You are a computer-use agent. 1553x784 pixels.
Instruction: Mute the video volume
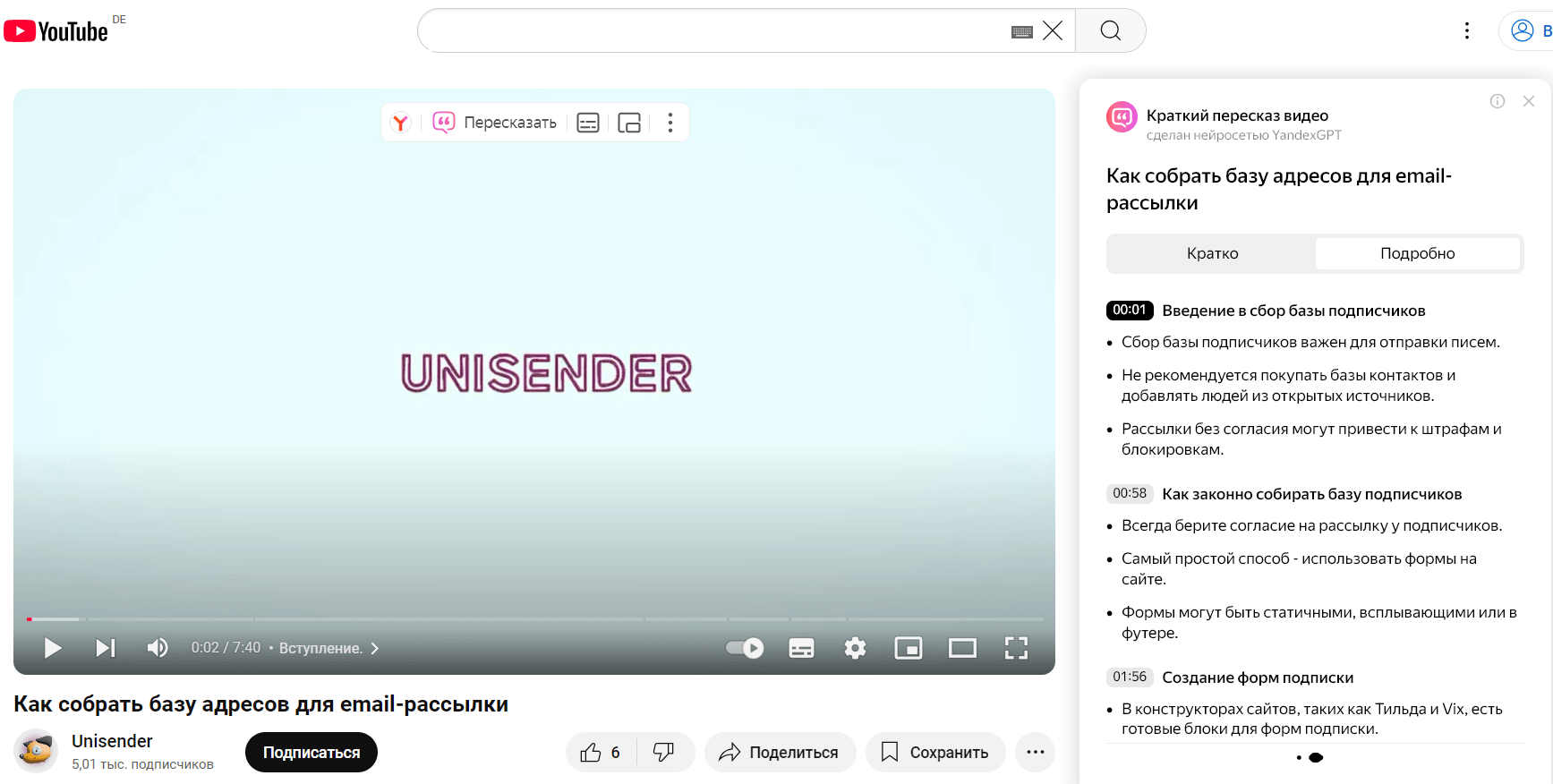158,648
